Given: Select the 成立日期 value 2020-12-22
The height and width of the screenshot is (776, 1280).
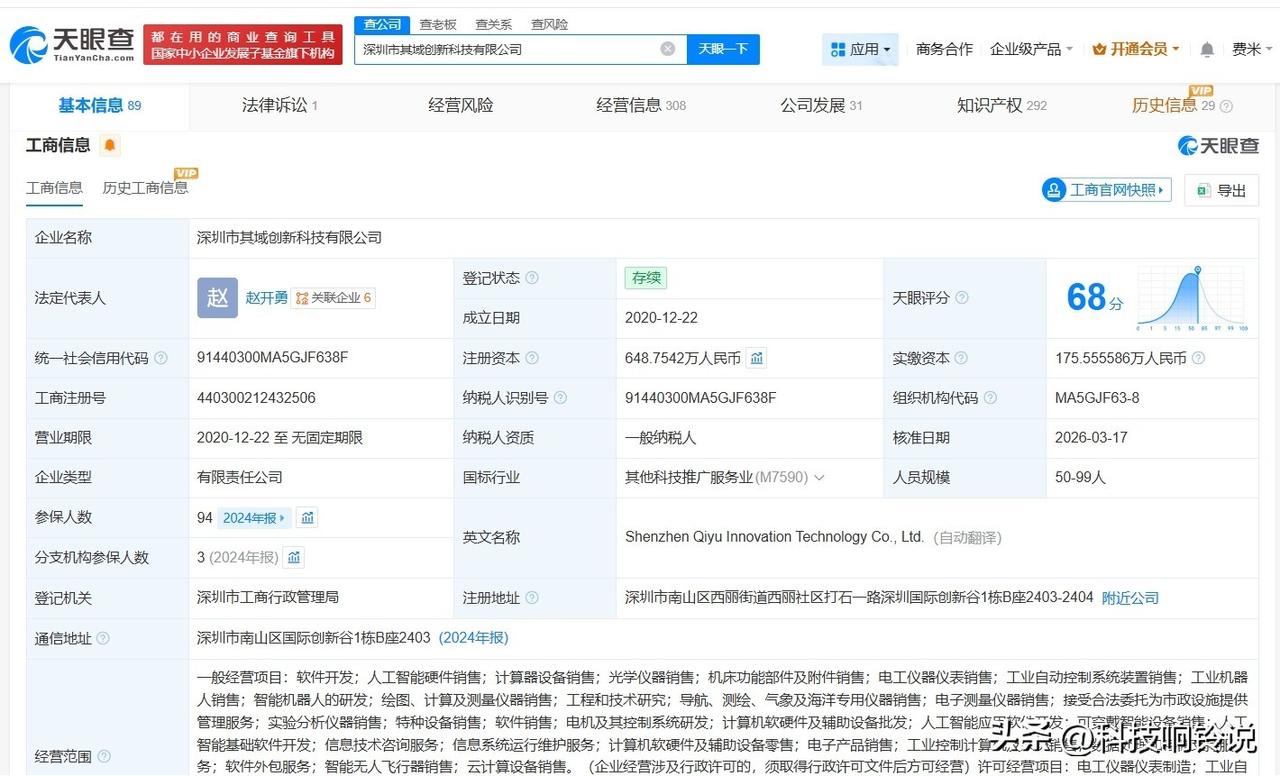Looking at the screenshot, I should tap(661, 318).
